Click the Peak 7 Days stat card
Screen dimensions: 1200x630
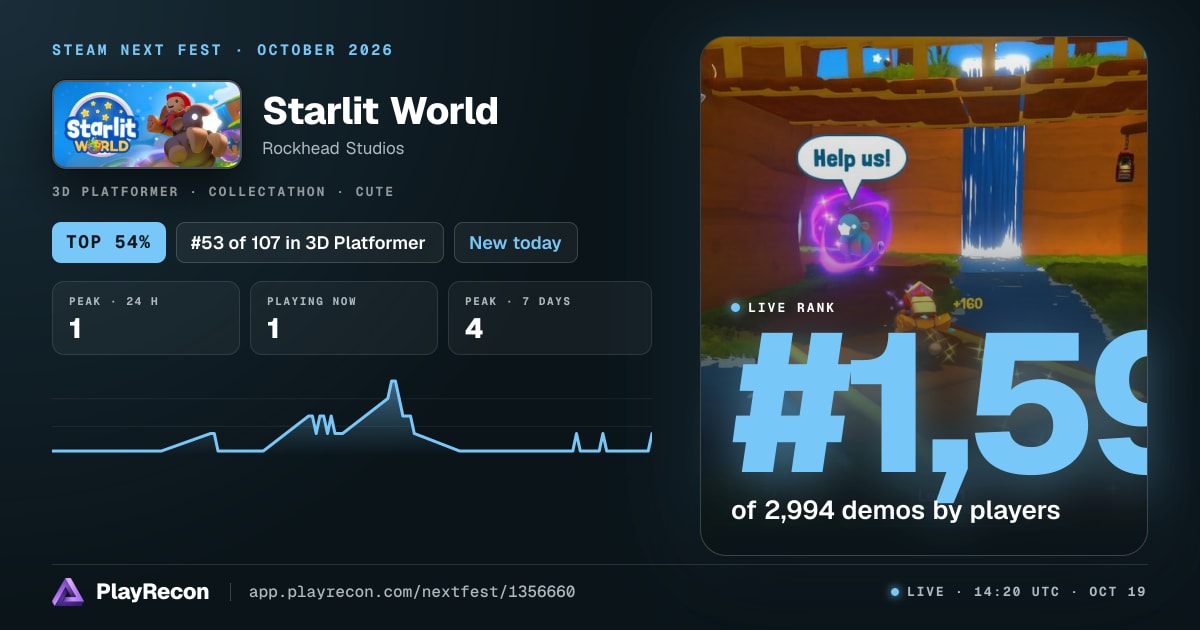(x=550, y=318)
